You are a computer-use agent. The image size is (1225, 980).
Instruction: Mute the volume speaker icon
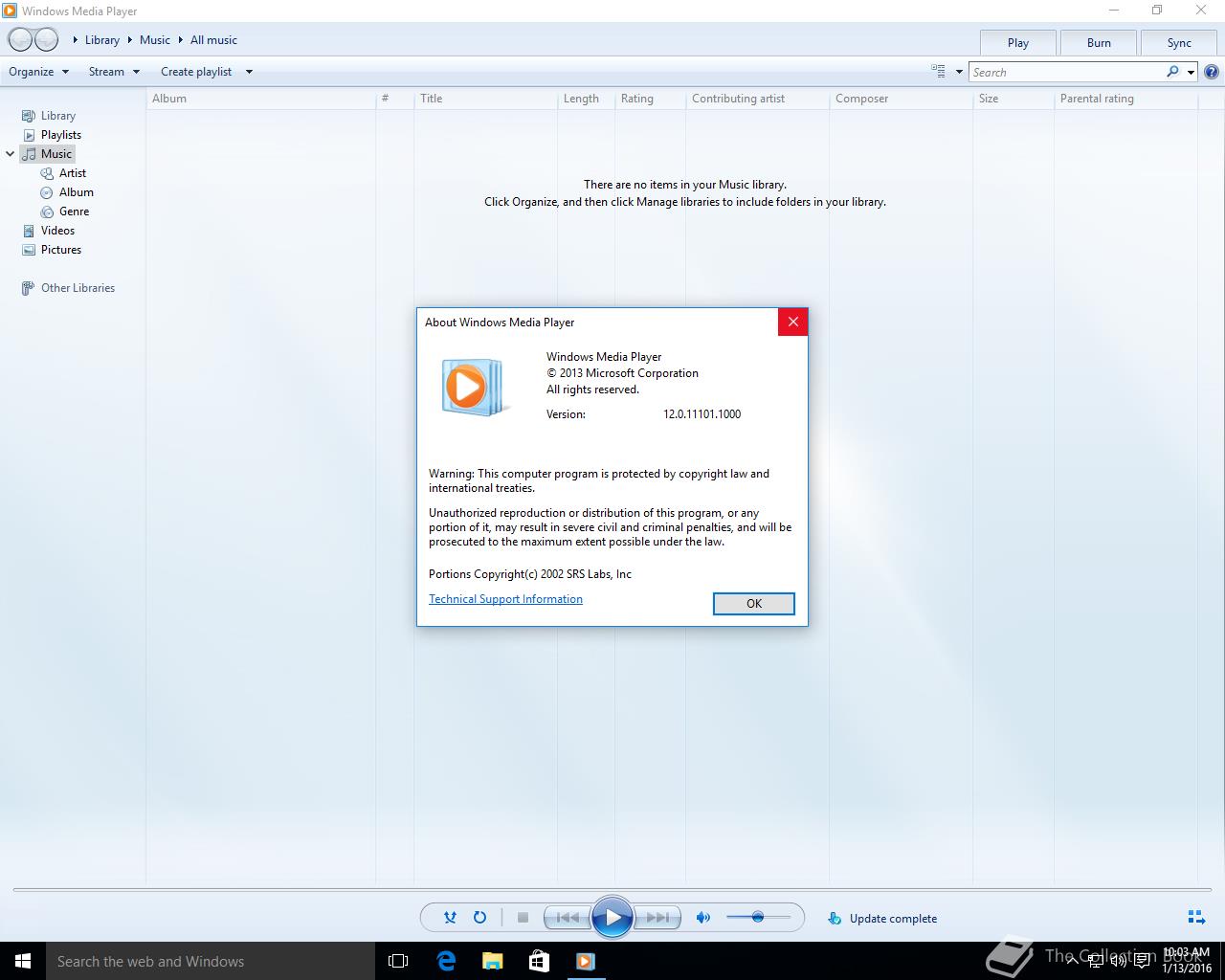tap(703, 917)
